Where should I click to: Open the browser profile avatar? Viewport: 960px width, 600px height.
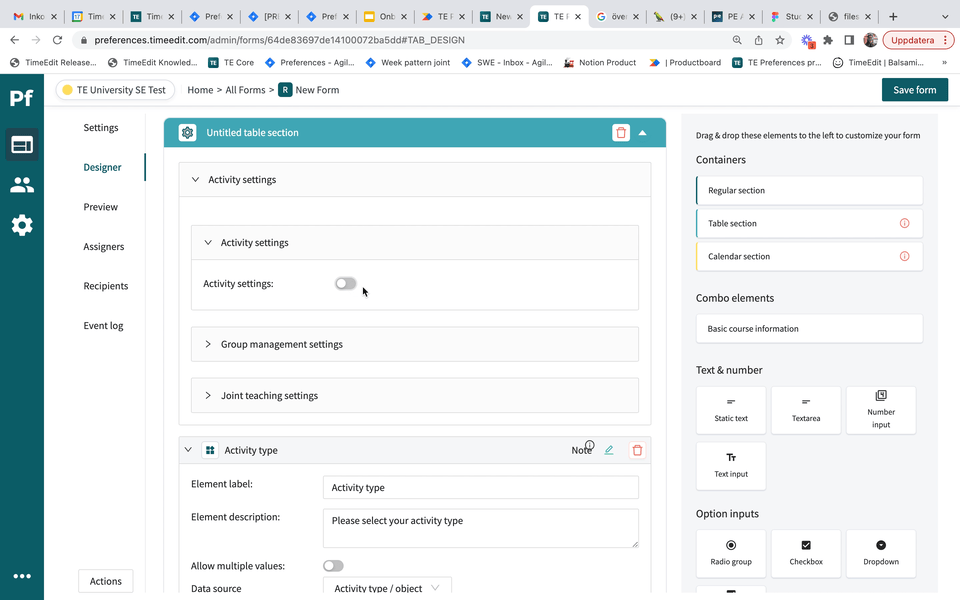[x=870, y=40]
